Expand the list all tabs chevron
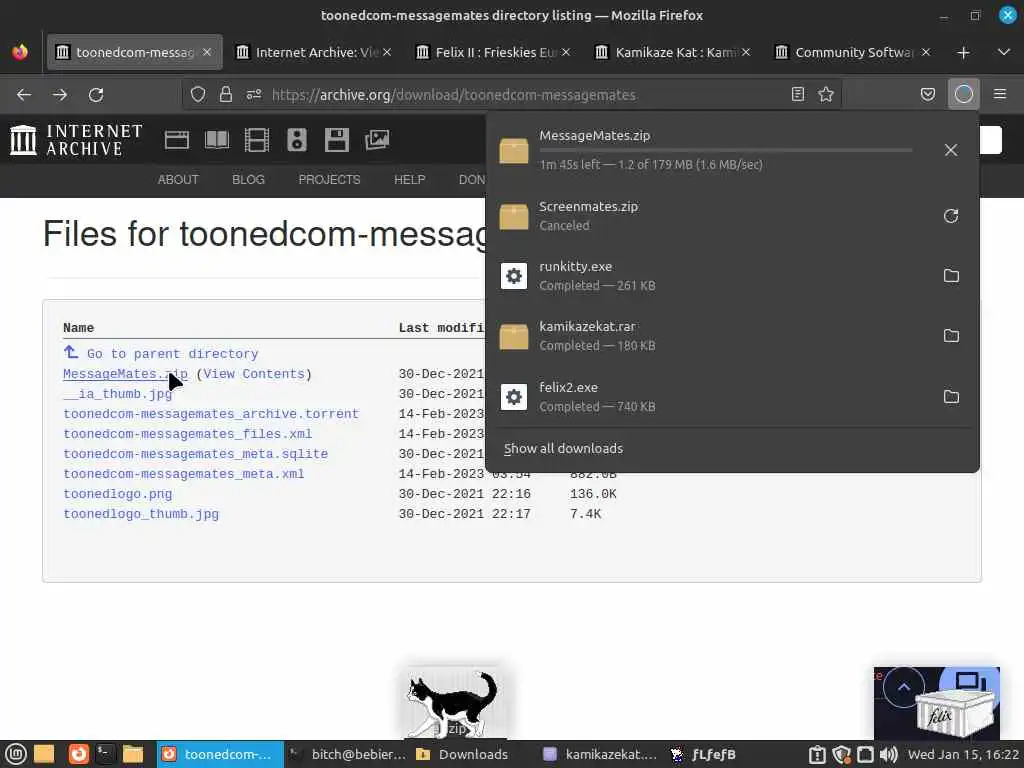Screen dimensions: 1024x768 (x=1004, y=52)
